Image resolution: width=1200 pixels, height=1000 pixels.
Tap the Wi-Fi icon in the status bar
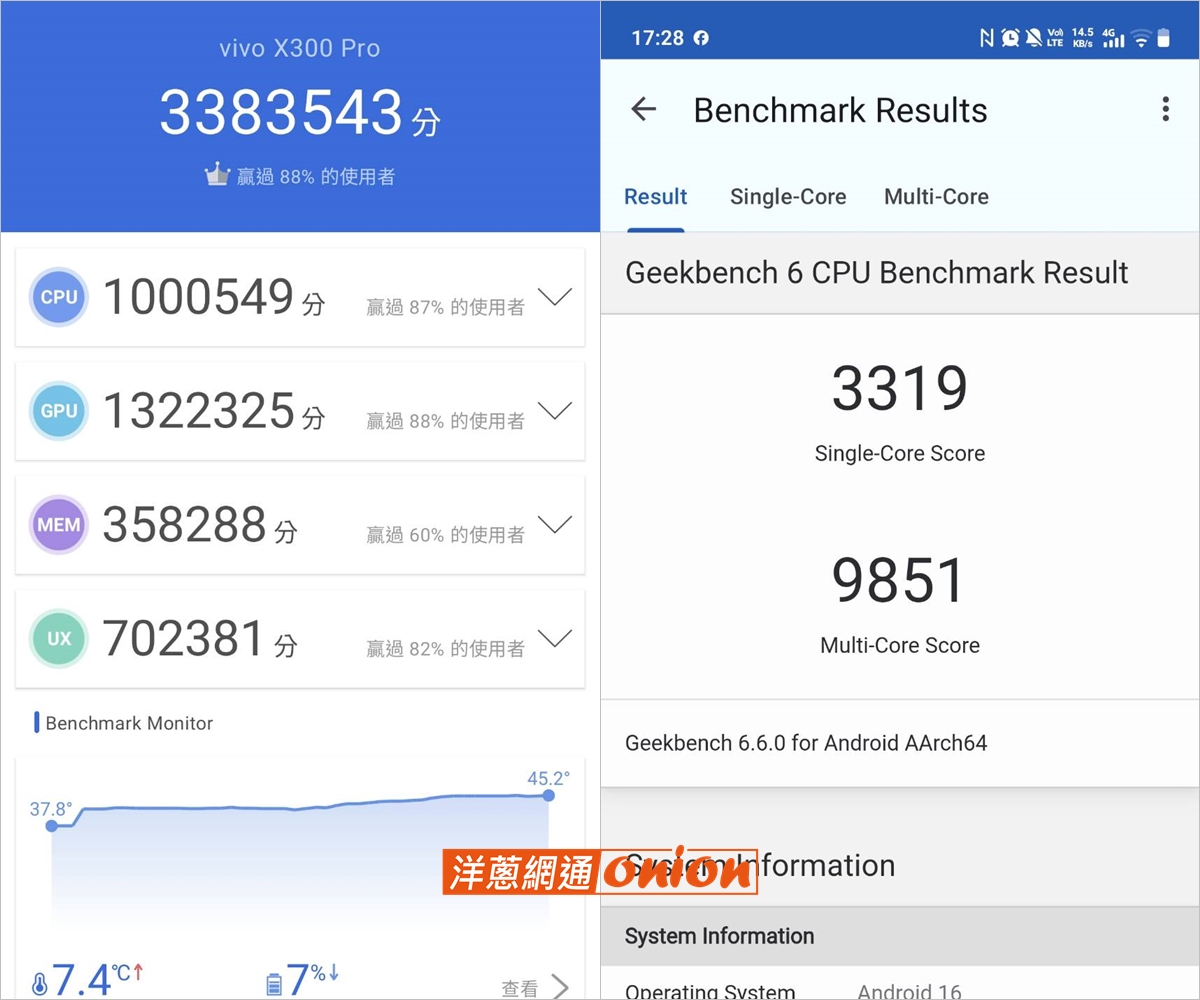pyautogui.click(x=1142, y=38)
